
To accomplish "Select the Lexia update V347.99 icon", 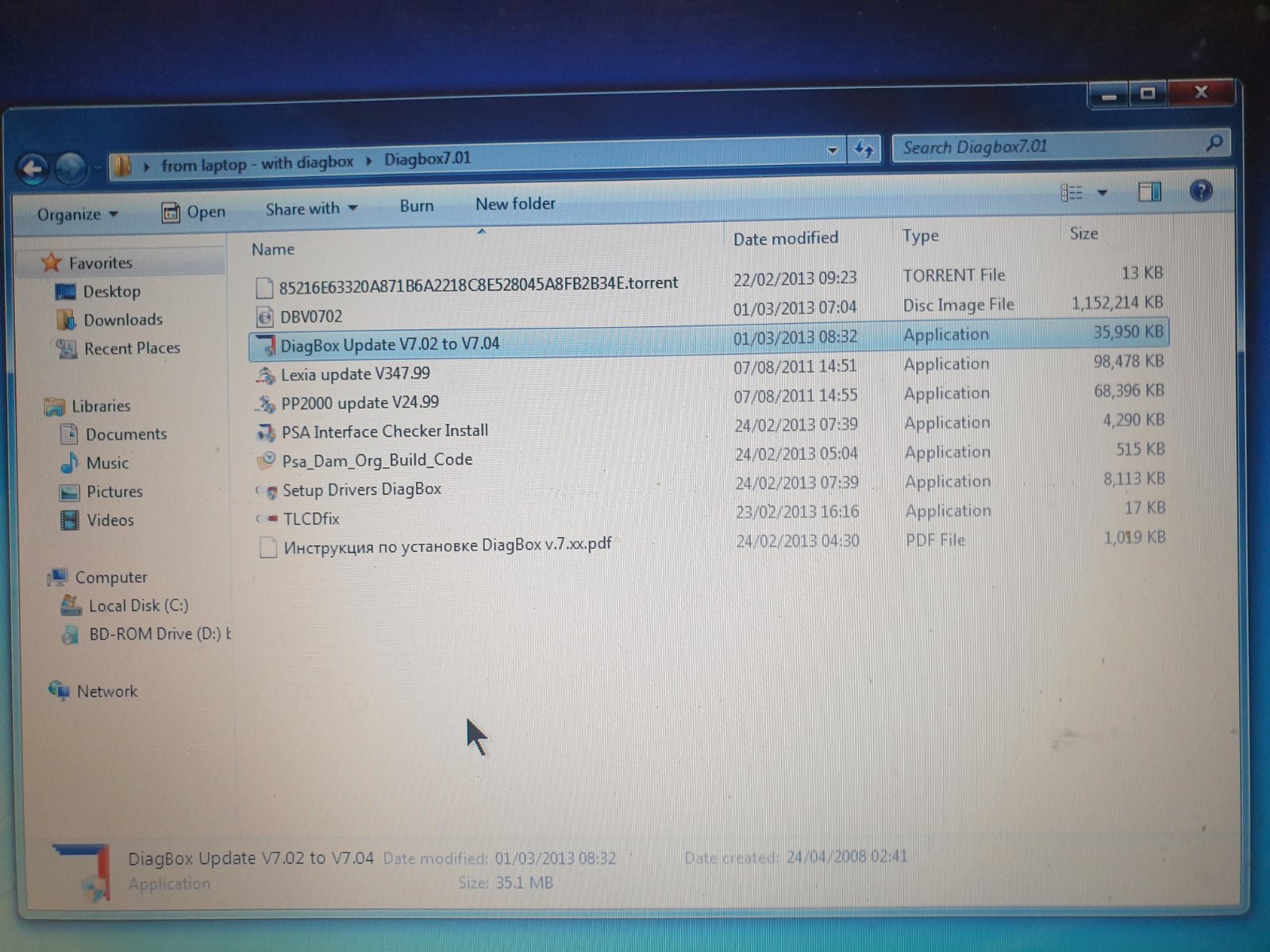I will [266, 374].
